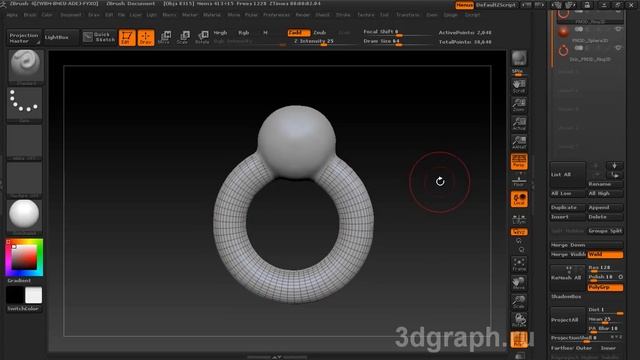Select the Scale transform tool in top shelf

pos(183,37)
